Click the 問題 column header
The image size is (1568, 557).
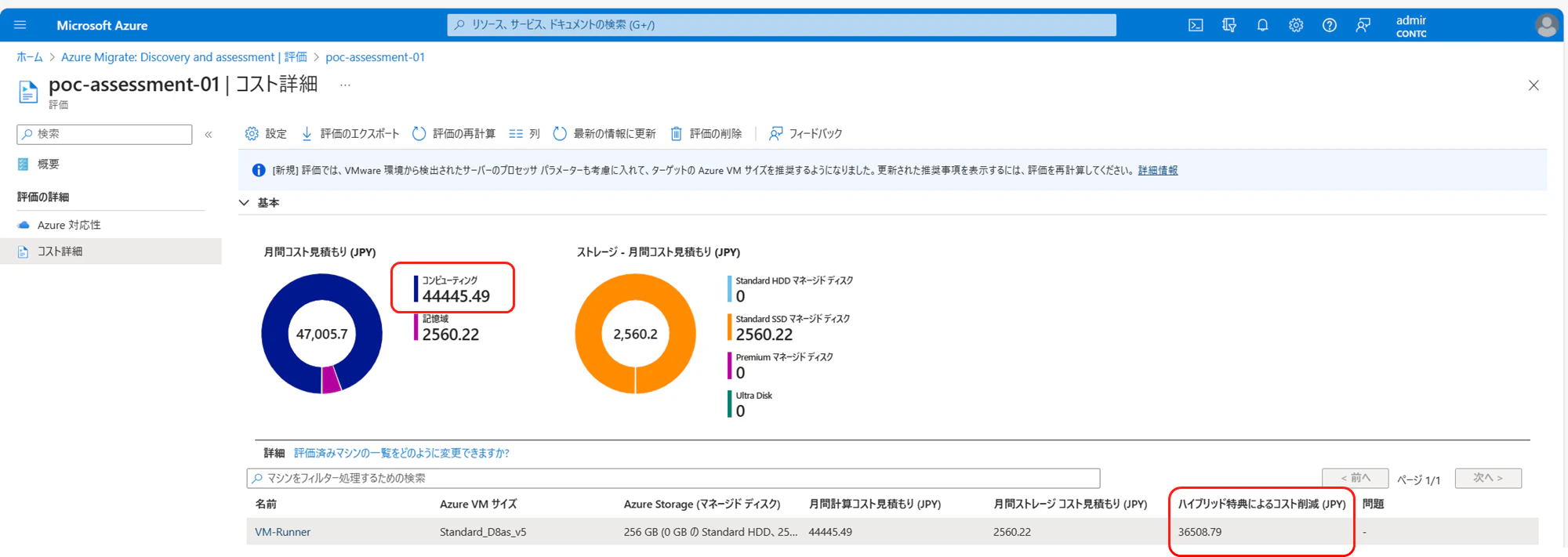coord(1373,505)
